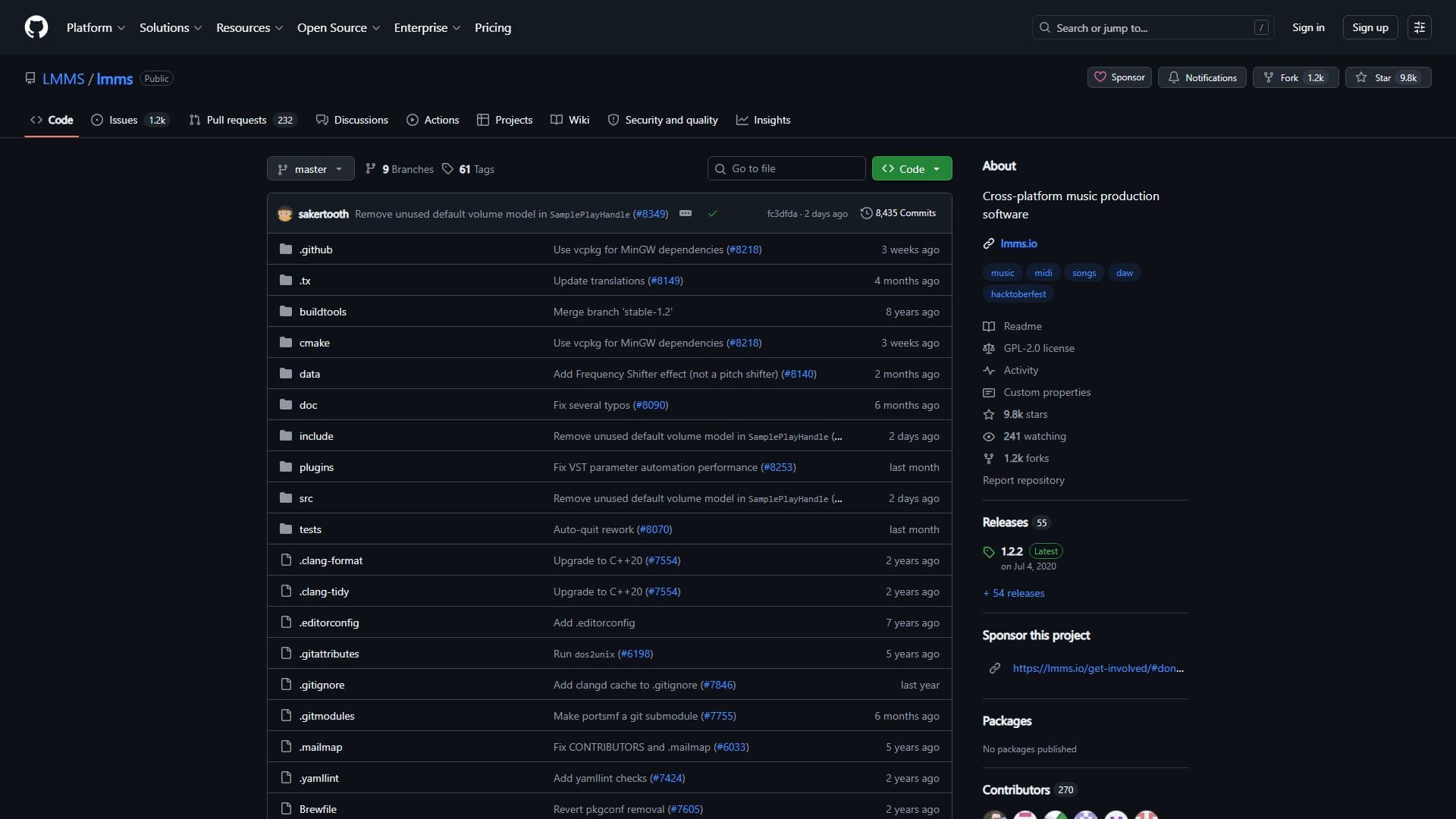Screen dimensions: 1456x819
Task: Open the appearance settings icon near Sign up
Action: pos(1420,27)
